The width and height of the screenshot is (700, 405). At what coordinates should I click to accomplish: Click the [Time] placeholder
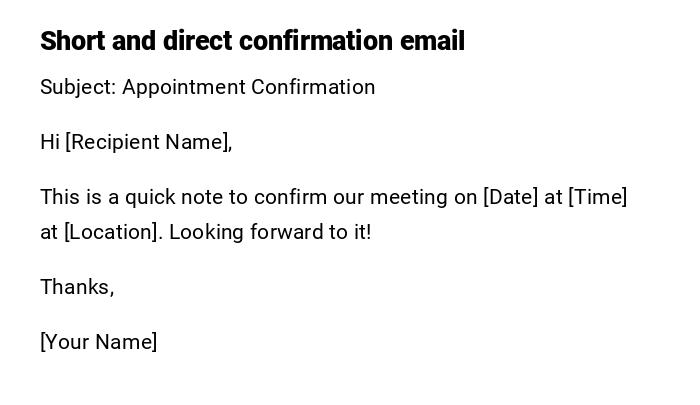click(x=598, y=197)
